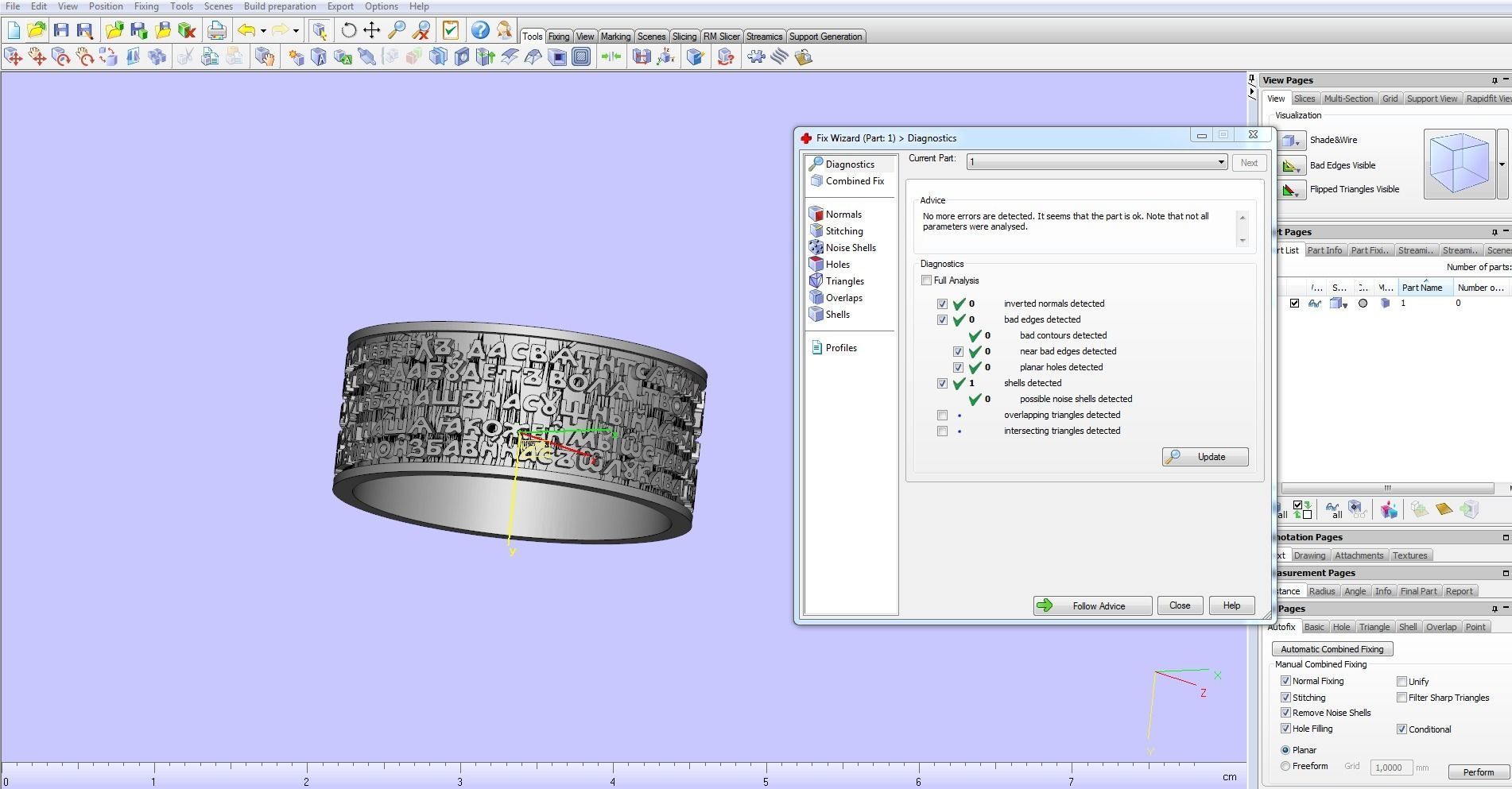Viewport: 1512px width, 789px height.
Task: Click the Part List horizontal scrollbar
Action: (x=1387, y=488)
